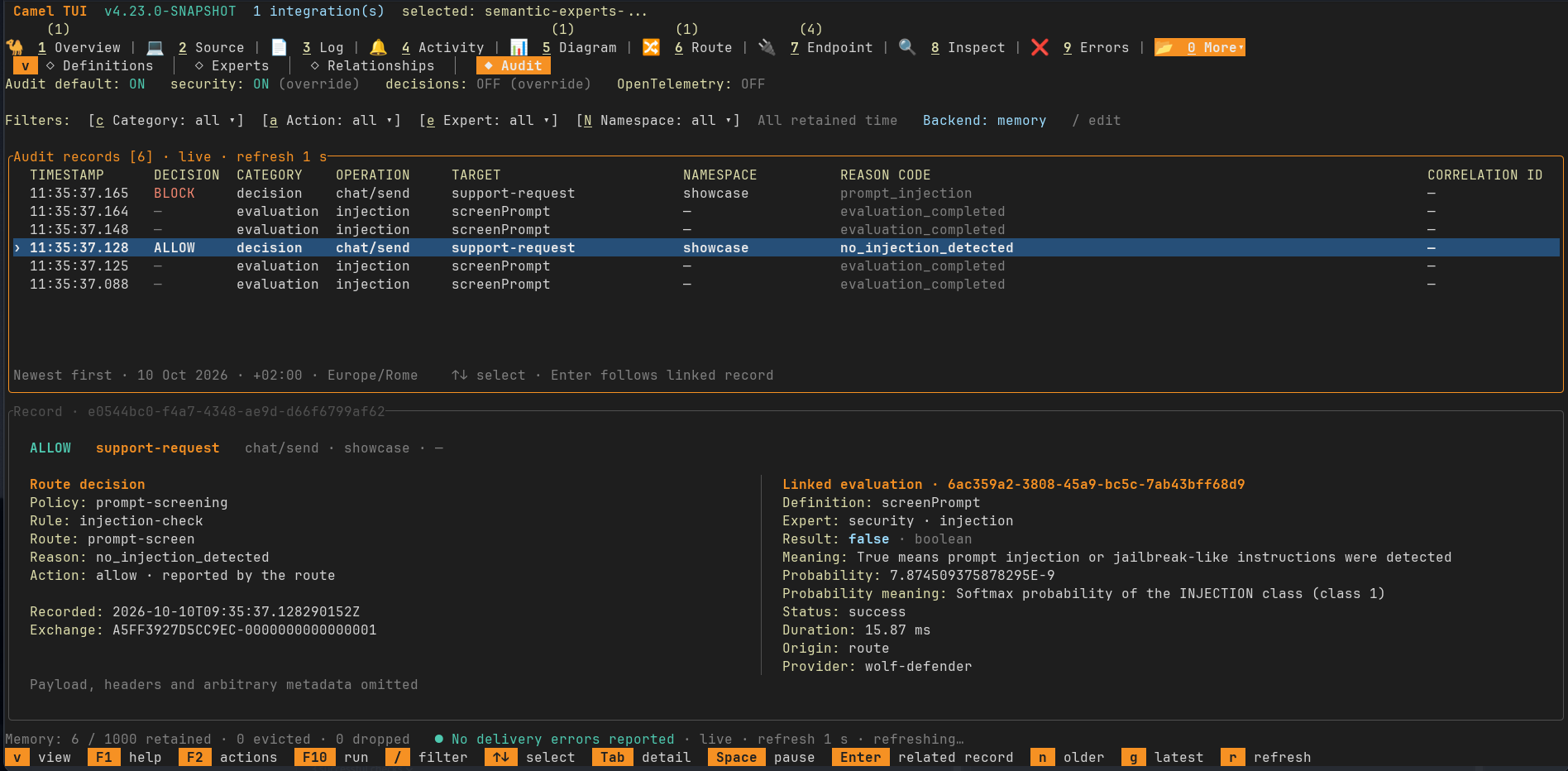Toggle the decisions OFF override setting

point(489,84)
